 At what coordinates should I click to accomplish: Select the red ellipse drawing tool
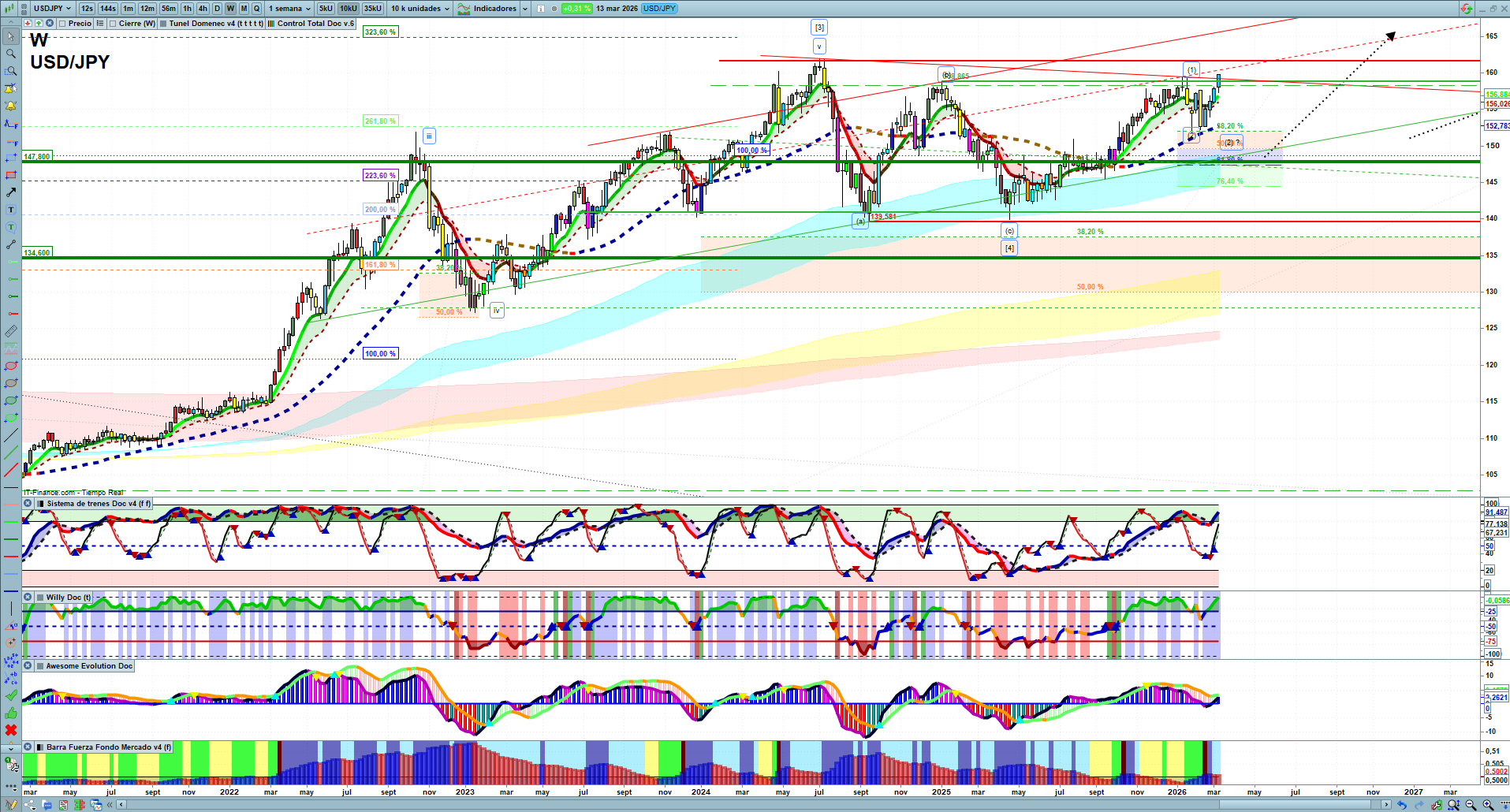(11, 366)
